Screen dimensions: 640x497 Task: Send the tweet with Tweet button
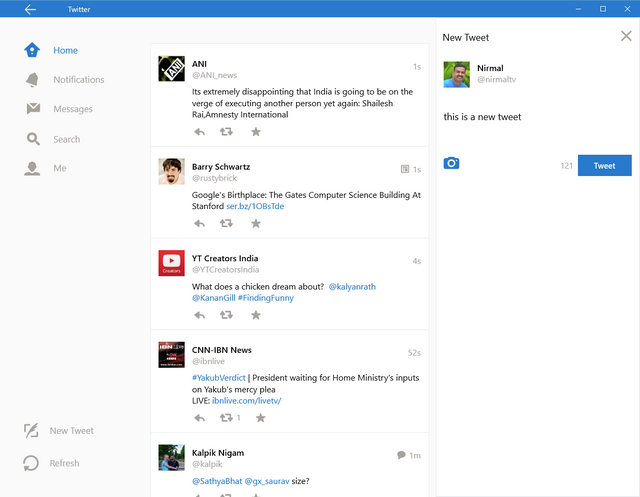tap(604, 166)
